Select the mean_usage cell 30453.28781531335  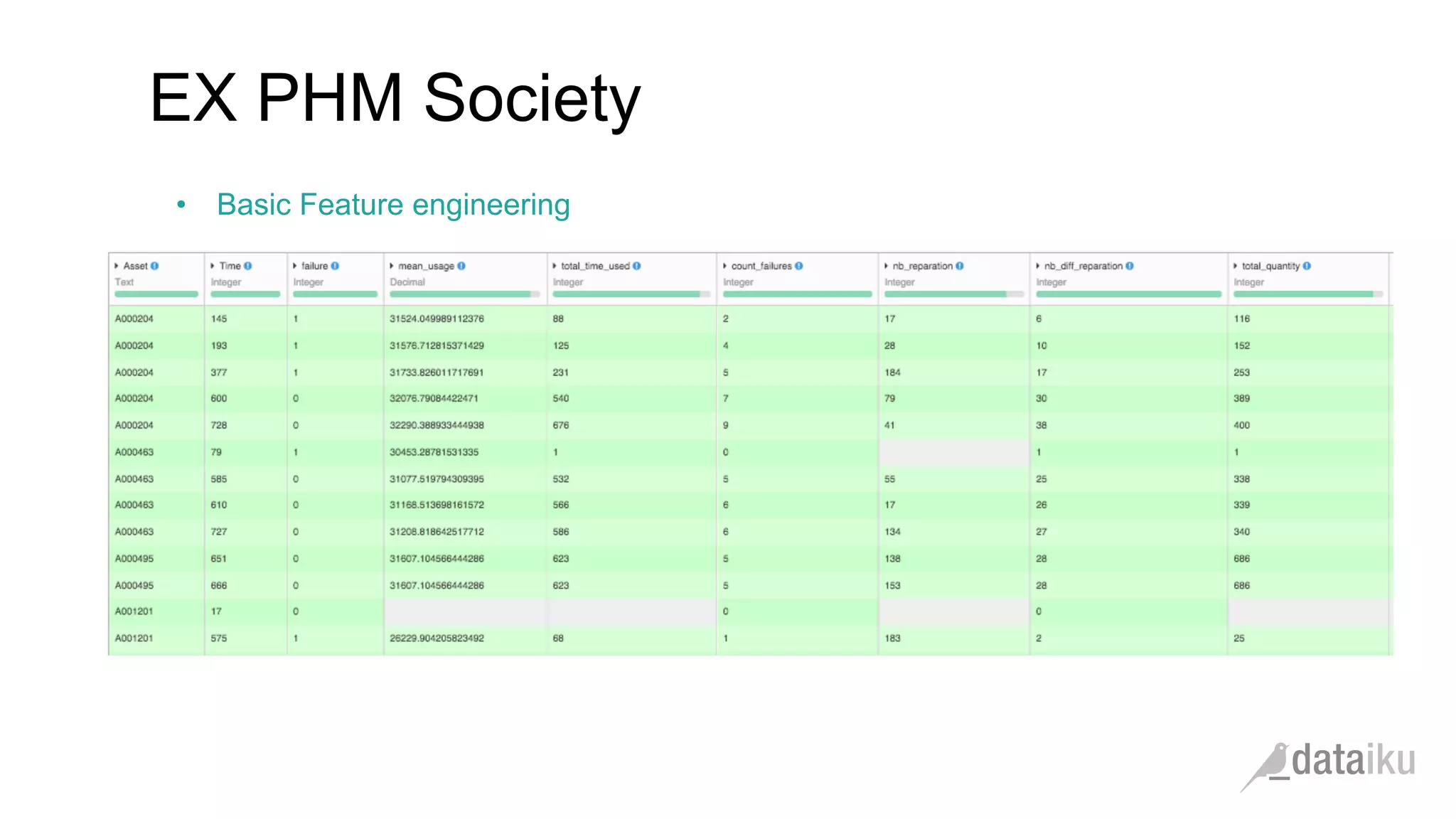tap(466, 452)
